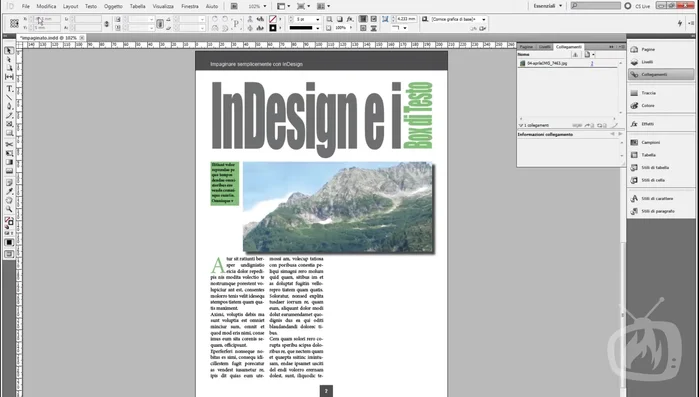Screen dimensions: 699x397
Task: Open the Essenziali workspace dropdown
Action: [x=548, y=6]
